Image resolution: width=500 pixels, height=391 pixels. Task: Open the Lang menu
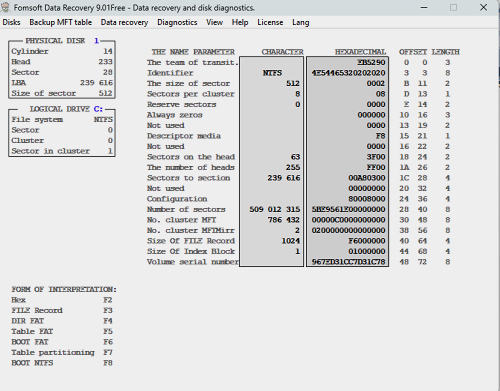pos(301,22)
